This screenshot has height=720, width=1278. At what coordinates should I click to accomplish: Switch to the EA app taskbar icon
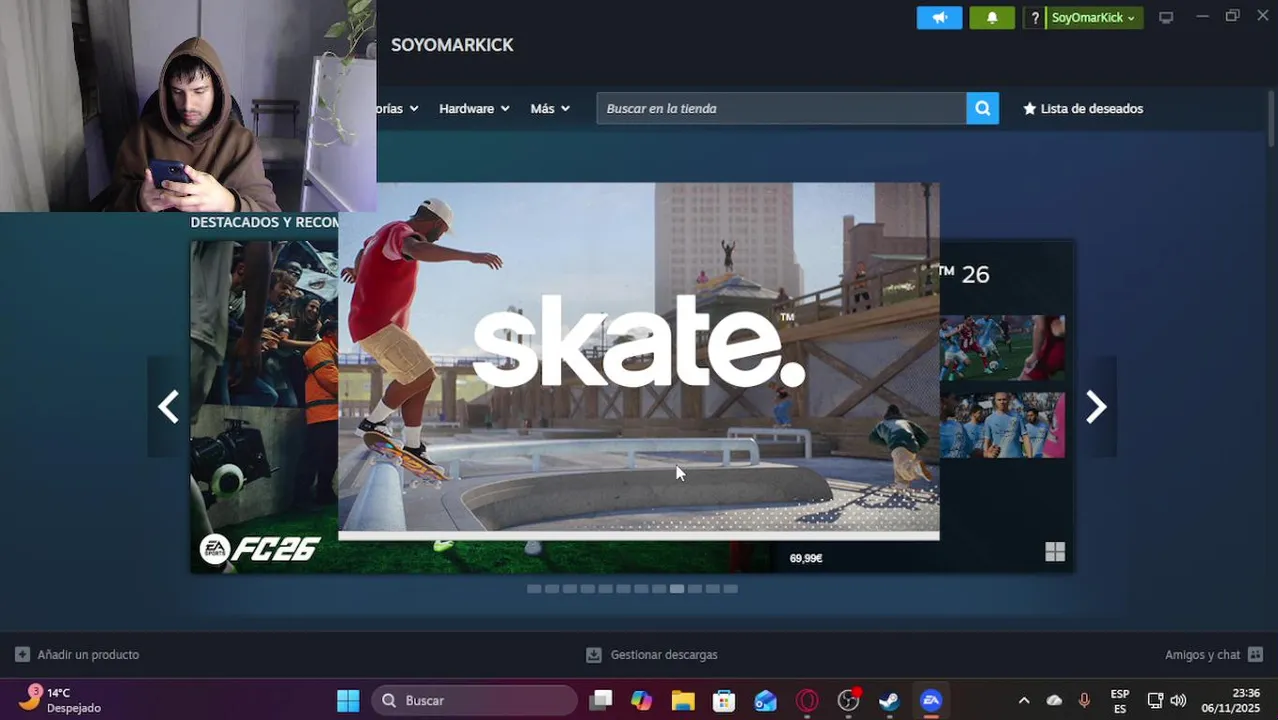(931, 701)
